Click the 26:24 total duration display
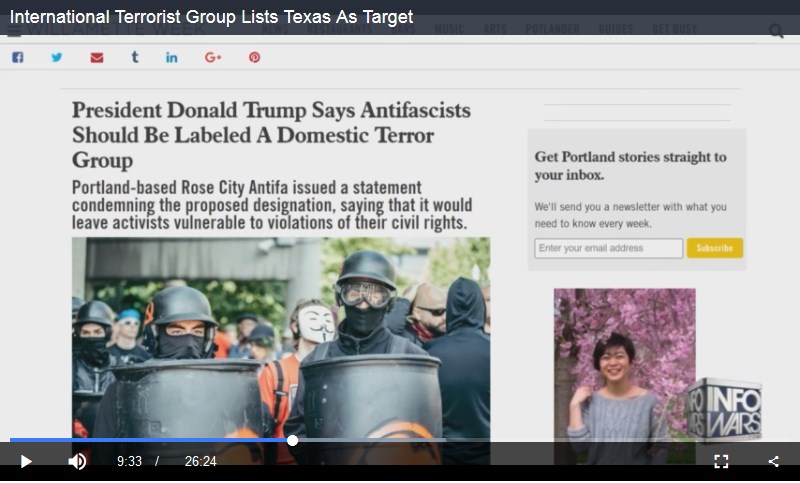The height and width of the screenshot is (483, 800). (x=201, y=462)
